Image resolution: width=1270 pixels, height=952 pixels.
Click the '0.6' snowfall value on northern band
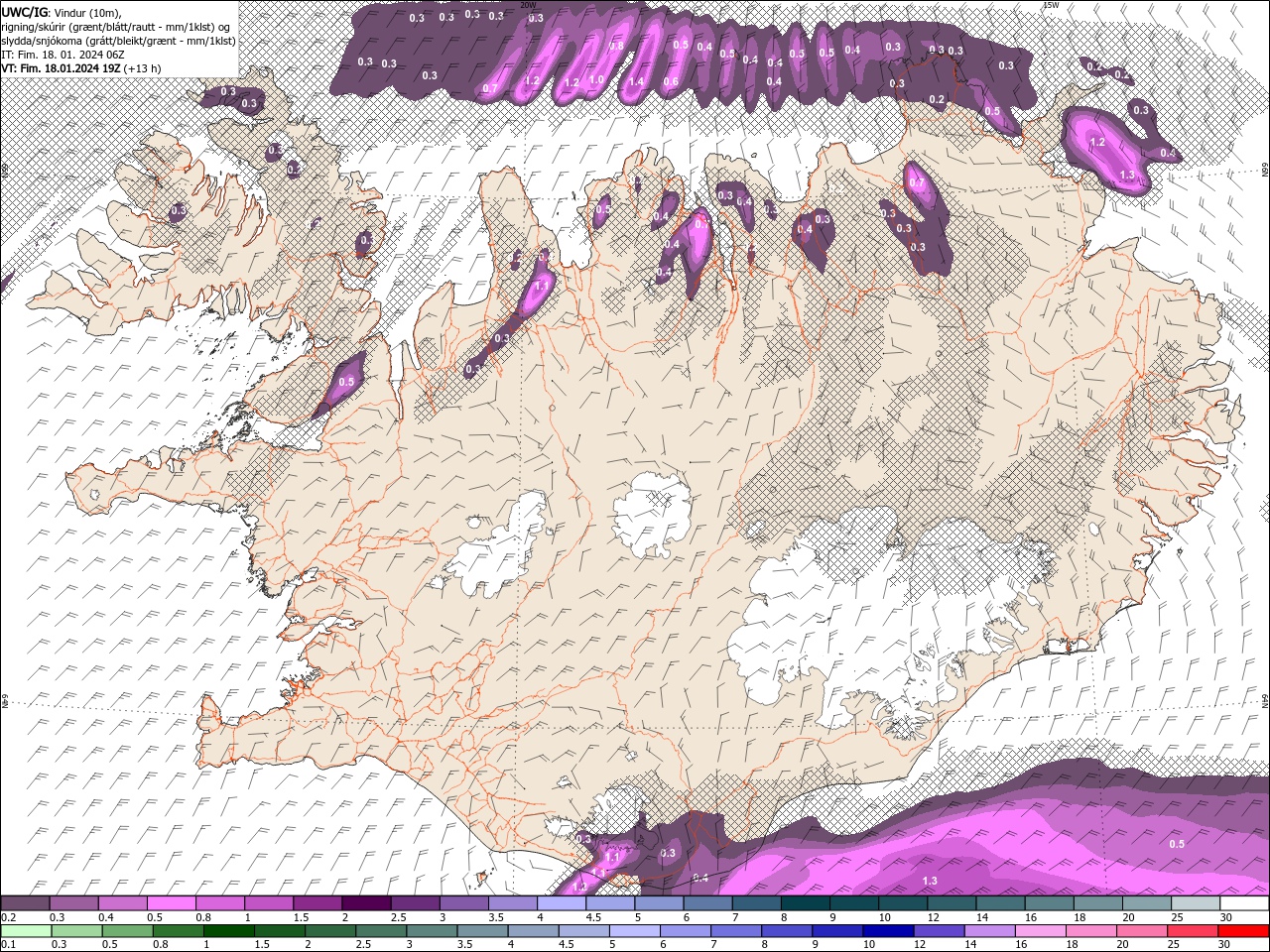(671, 82)
